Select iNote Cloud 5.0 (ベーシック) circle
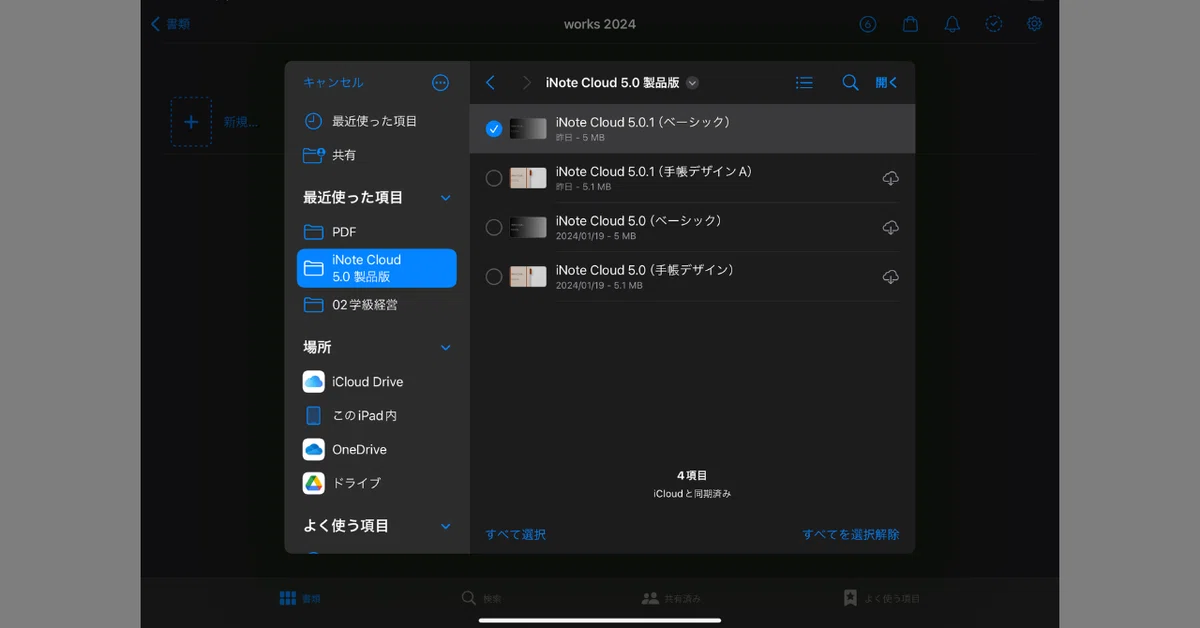Viewport: 1200px width, 628px height. (x=494, y=228)
